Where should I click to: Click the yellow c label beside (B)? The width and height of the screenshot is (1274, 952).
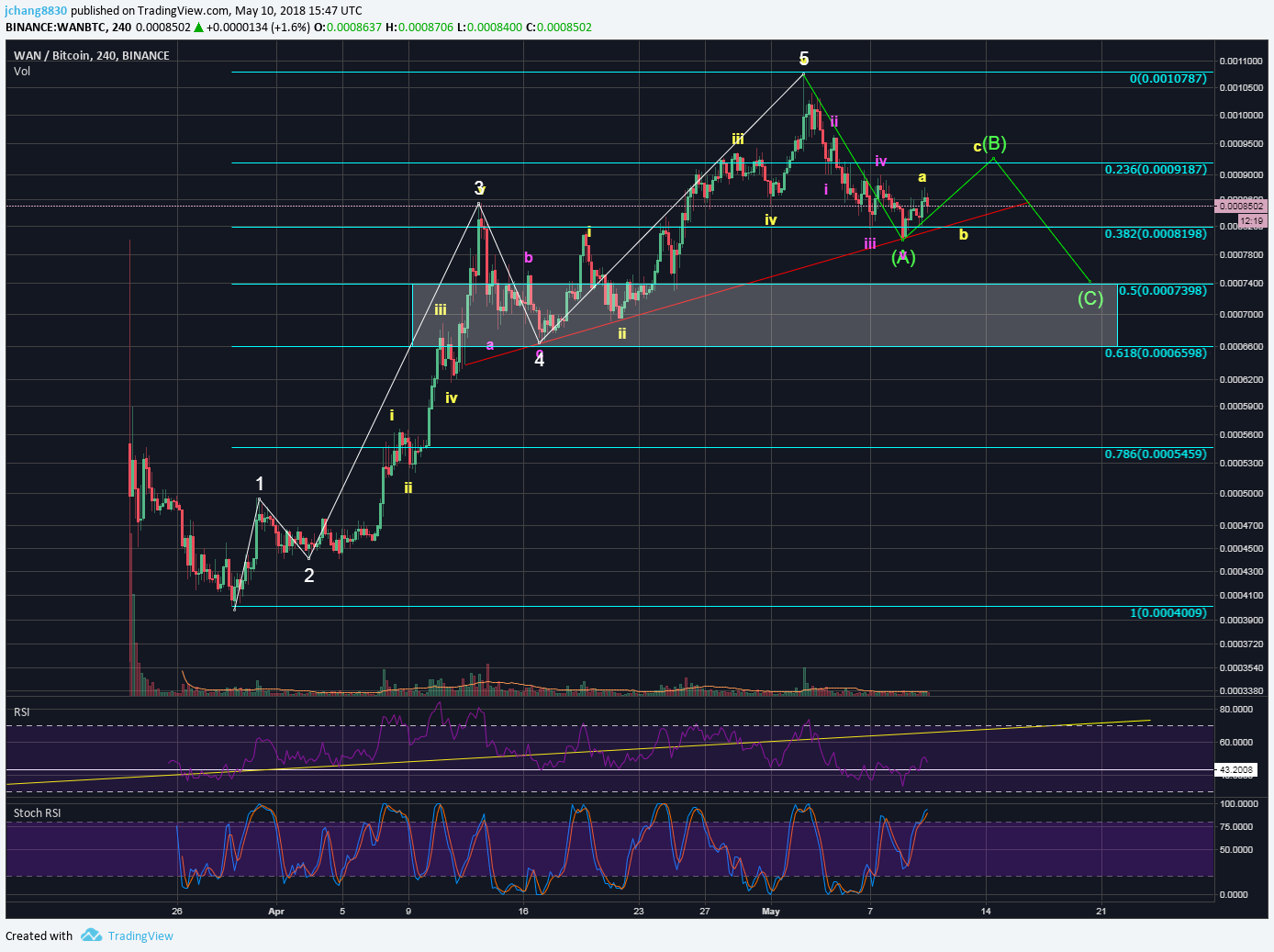point(977,147)
